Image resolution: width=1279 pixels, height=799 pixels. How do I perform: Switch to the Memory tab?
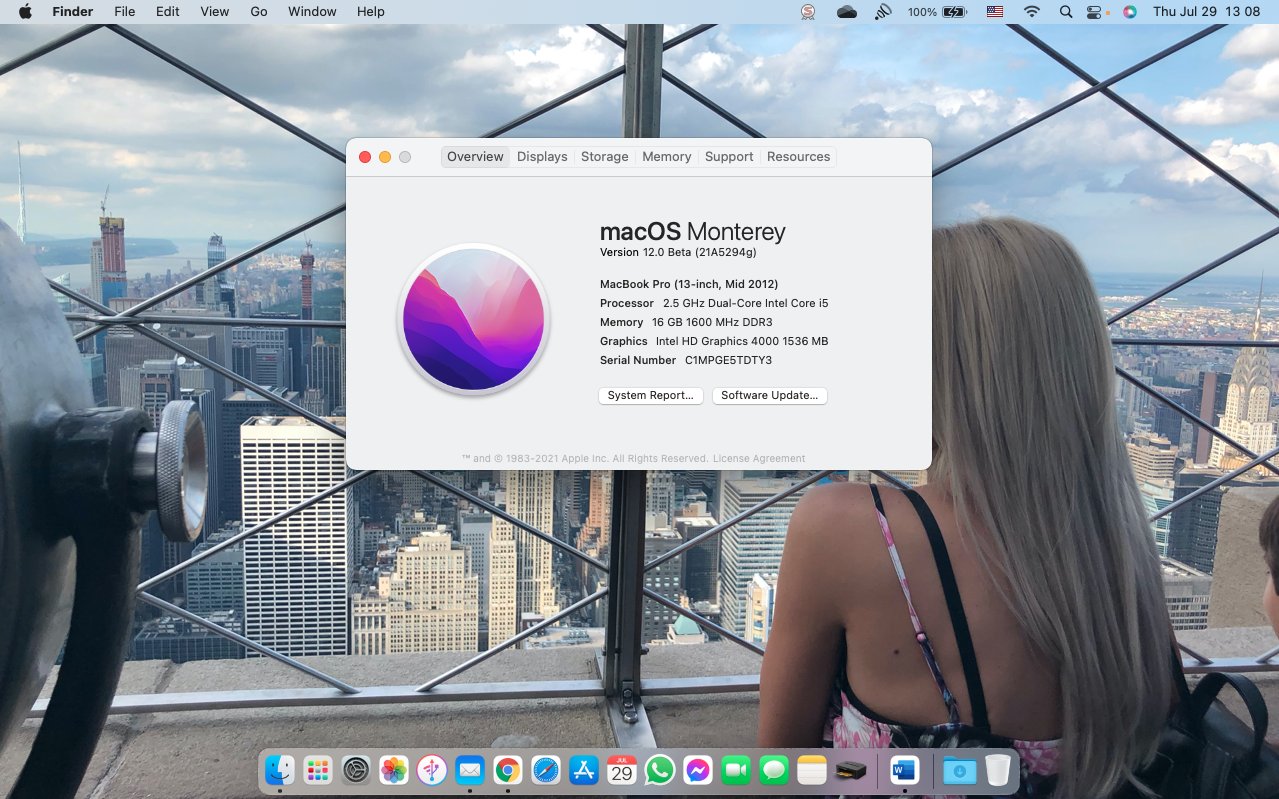pyautogui.click(x=667, y=157)
